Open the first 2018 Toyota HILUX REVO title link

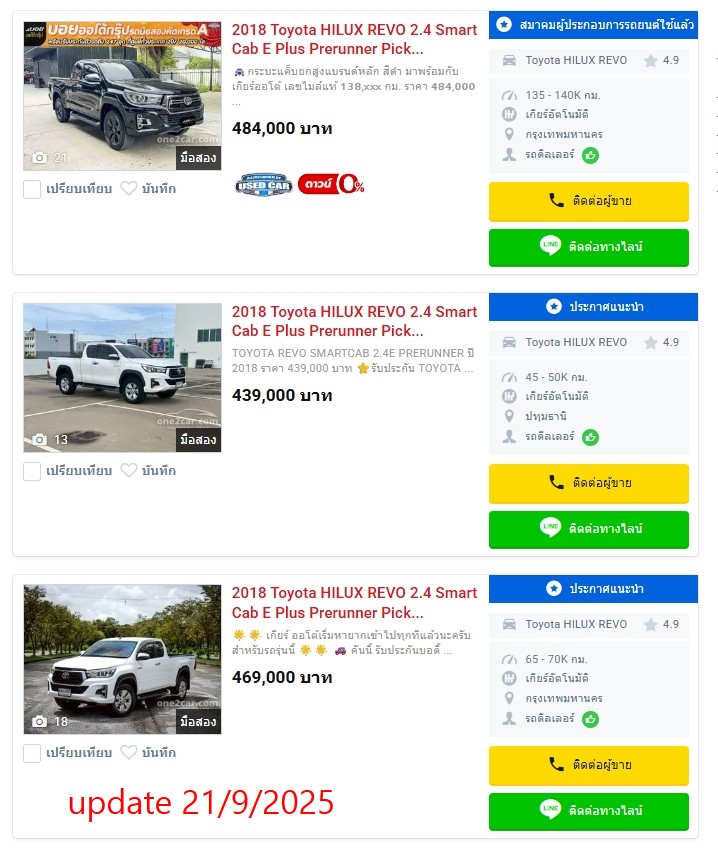pyautogui.click(x=354, y=39)
